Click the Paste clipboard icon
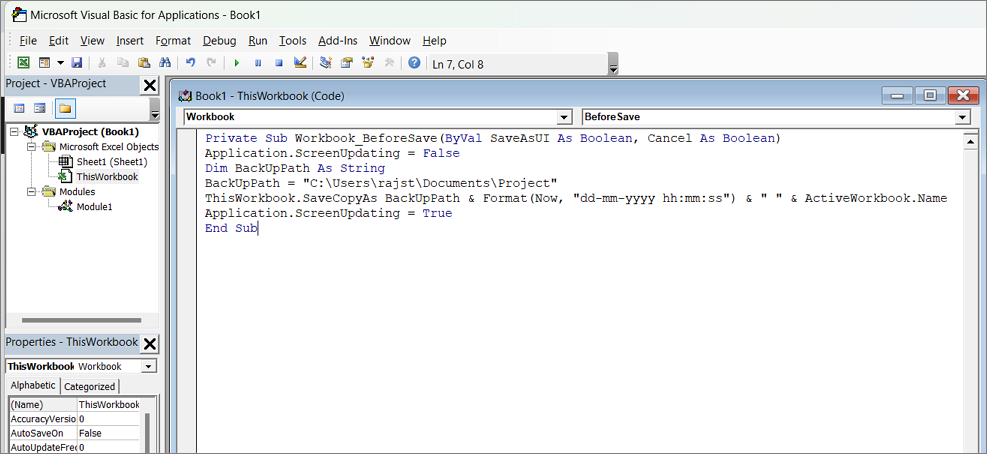The width and height of the screenshot is (987, 454). tap(144, 63)
